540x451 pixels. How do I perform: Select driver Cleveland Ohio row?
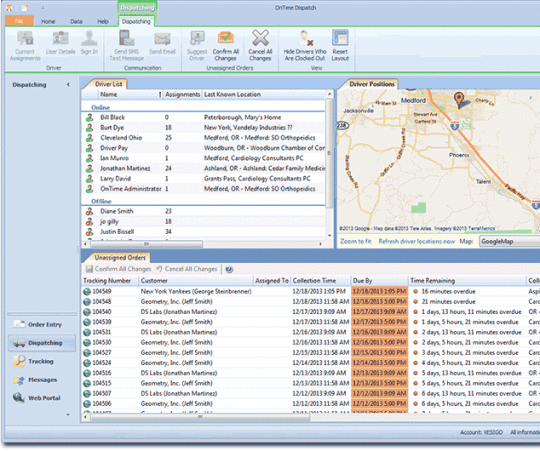tap(204, 138)
